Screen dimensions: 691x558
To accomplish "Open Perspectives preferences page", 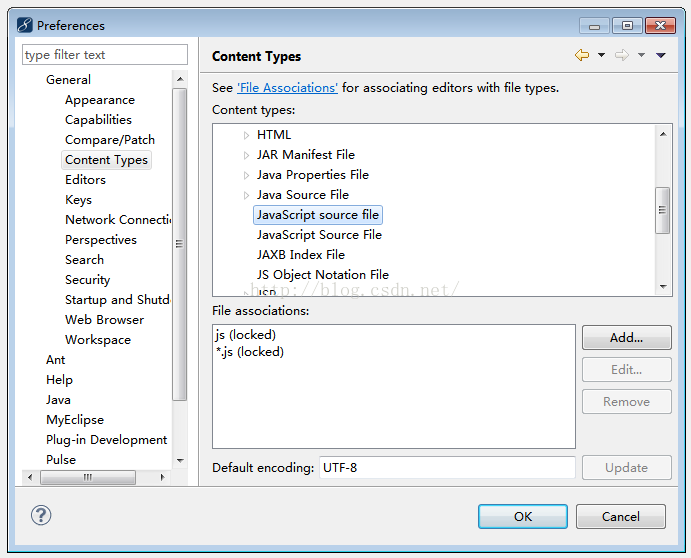I will tap(101, 240).
